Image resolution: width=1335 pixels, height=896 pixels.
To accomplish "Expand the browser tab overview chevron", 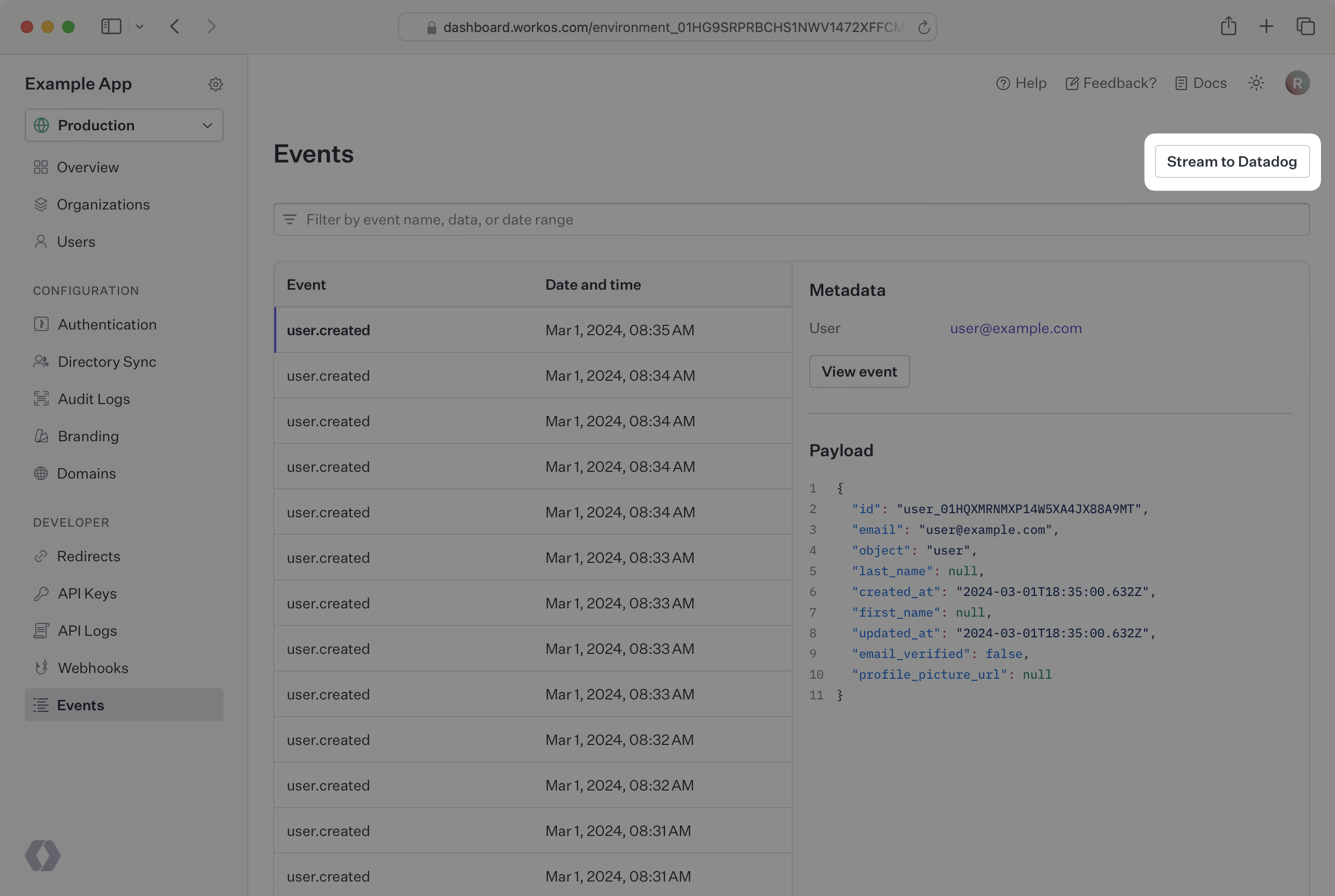I will [140, 26].
